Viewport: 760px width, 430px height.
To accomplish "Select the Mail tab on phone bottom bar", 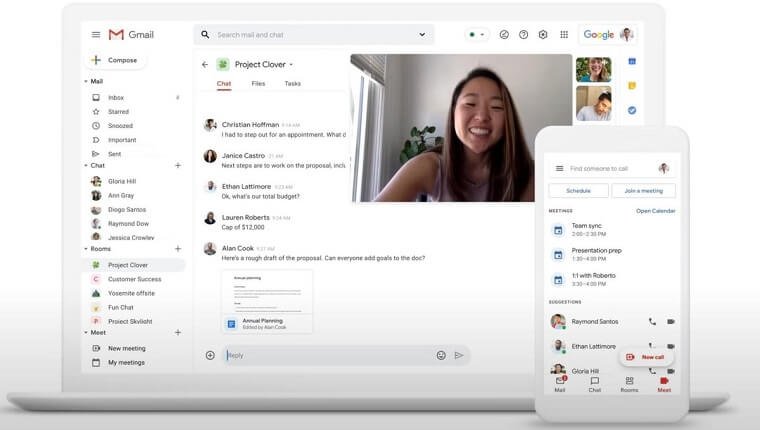I will [560, 384].
